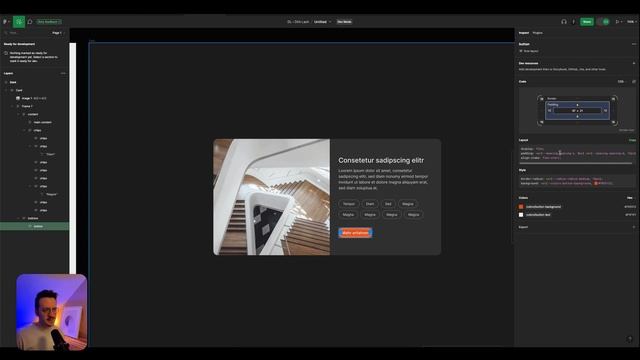The width and height of the screenshot is (640, 360).
Task: Click the Diam chip on canvas
Action: coord(370,204)
